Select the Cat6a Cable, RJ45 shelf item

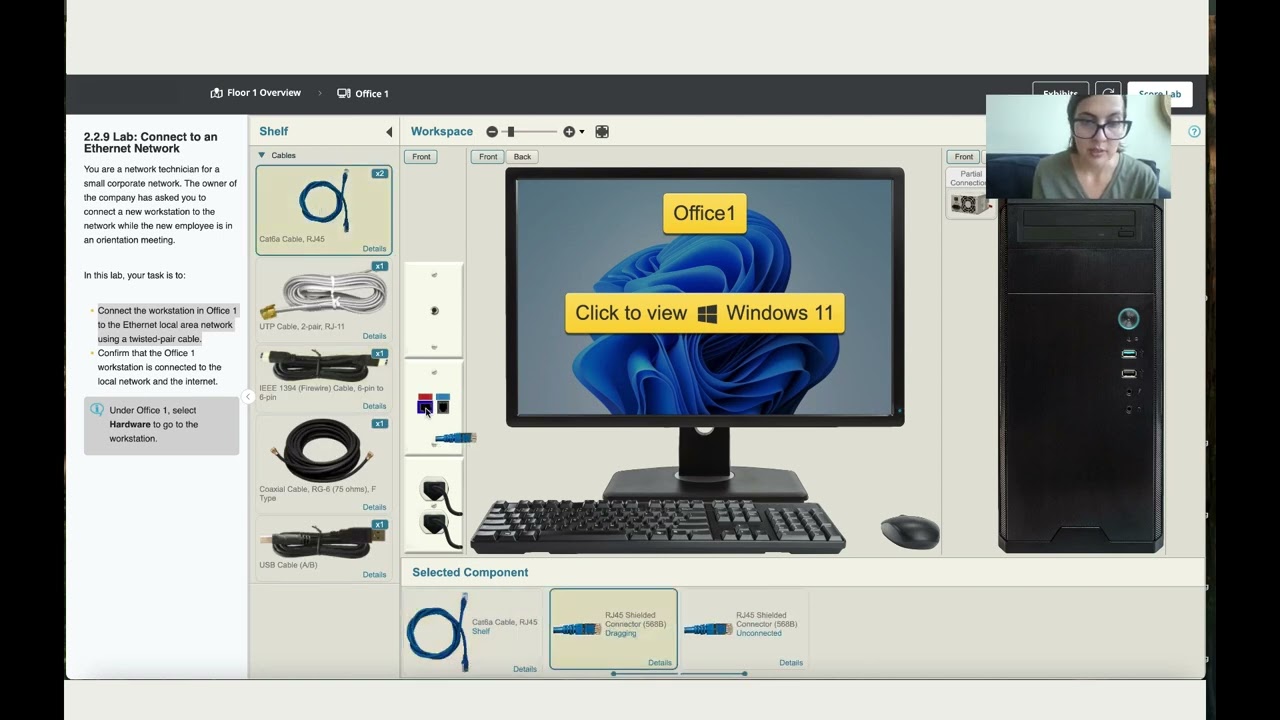(324, 210)
